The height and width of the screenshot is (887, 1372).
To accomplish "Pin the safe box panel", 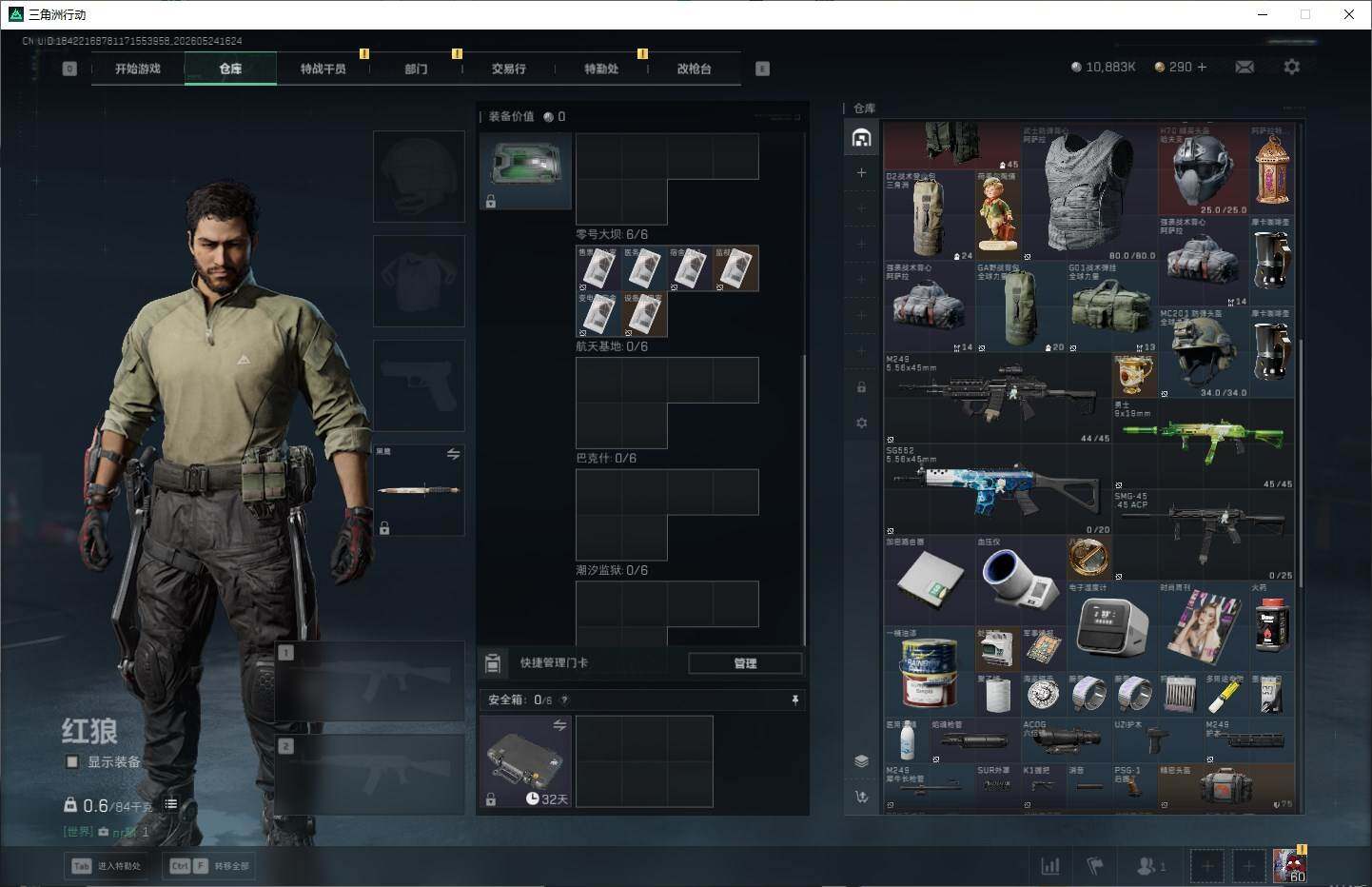I will tap(795, 700).
